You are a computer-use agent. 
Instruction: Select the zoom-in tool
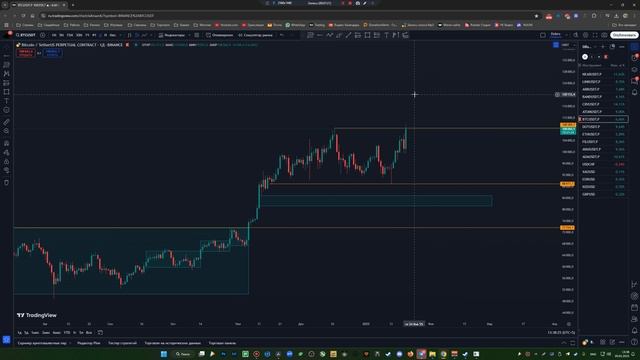coord(6,131)
